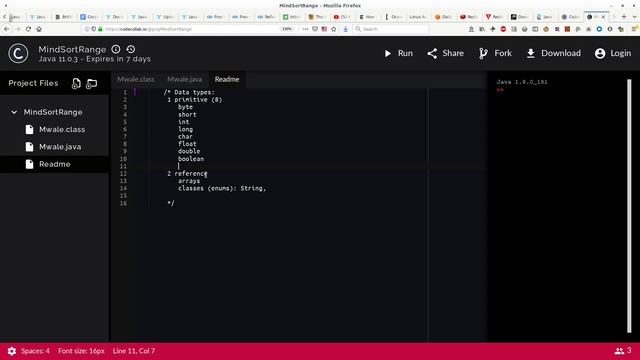This screenshot has width=640, height=360.
Task: List all tabs dropdown arrow
Action: coord(634,17)
